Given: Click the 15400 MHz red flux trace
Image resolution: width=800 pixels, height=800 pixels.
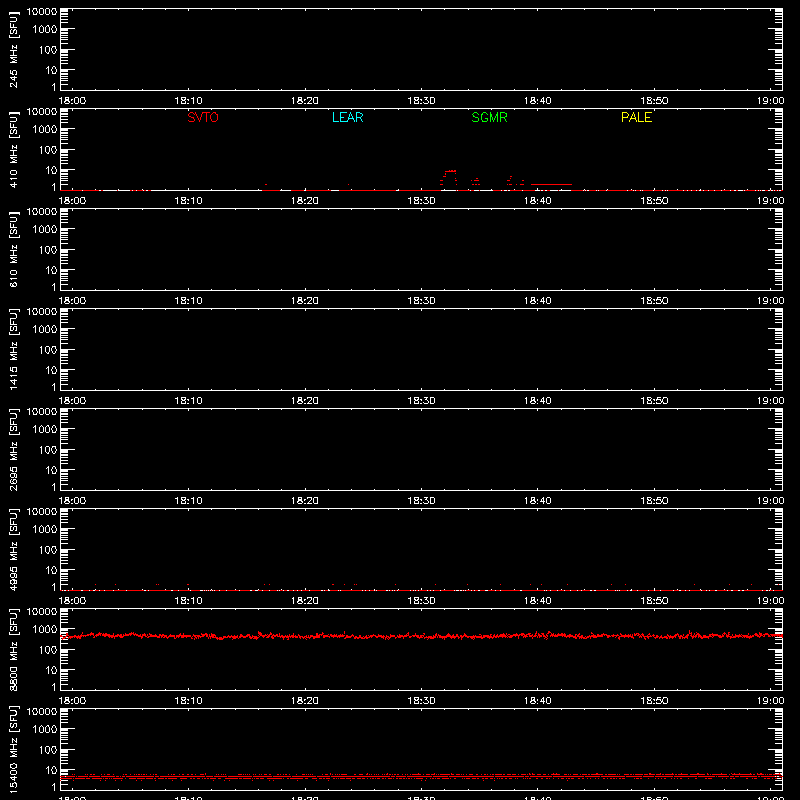Looking at the screenshot, I should (421, 777).
